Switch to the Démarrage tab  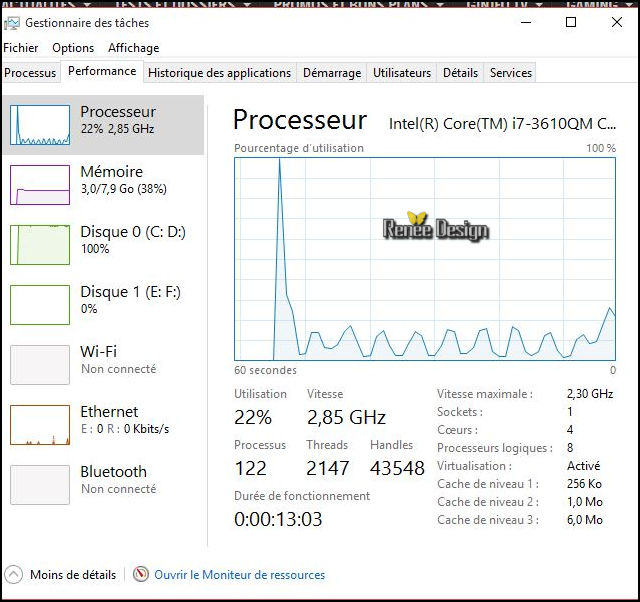332,73
